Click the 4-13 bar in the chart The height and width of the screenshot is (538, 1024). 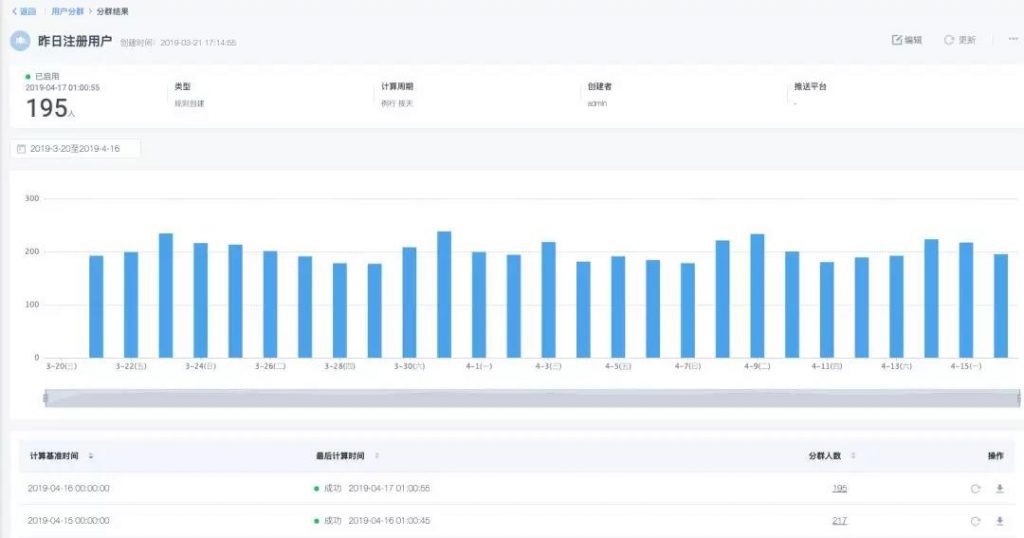(x=897, y=306)
